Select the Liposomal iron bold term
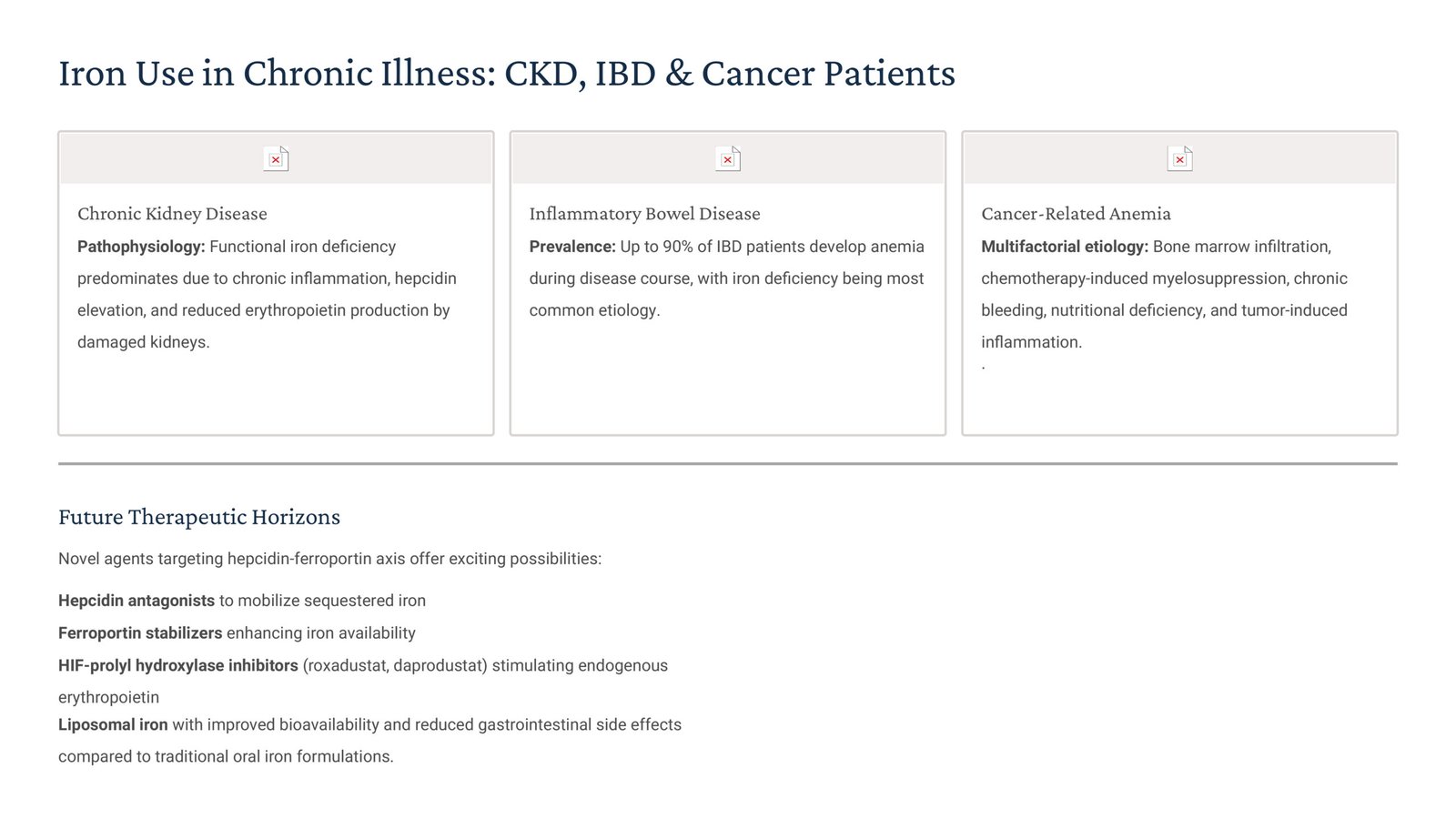The width and height of the screenshot is (1456, 819). pos(113,725)
